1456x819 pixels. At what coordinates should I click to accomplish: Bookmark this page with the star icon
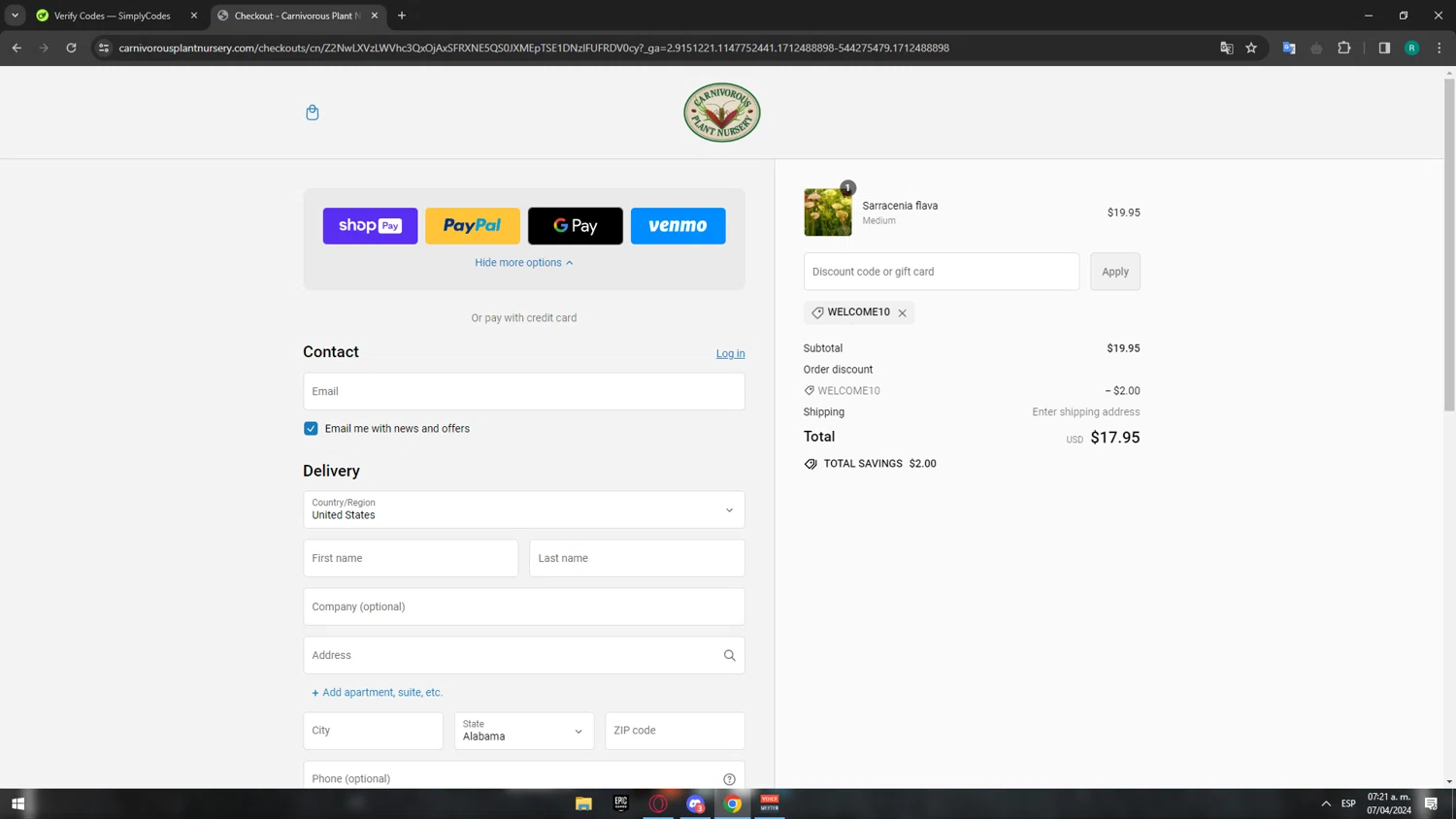1251,48
